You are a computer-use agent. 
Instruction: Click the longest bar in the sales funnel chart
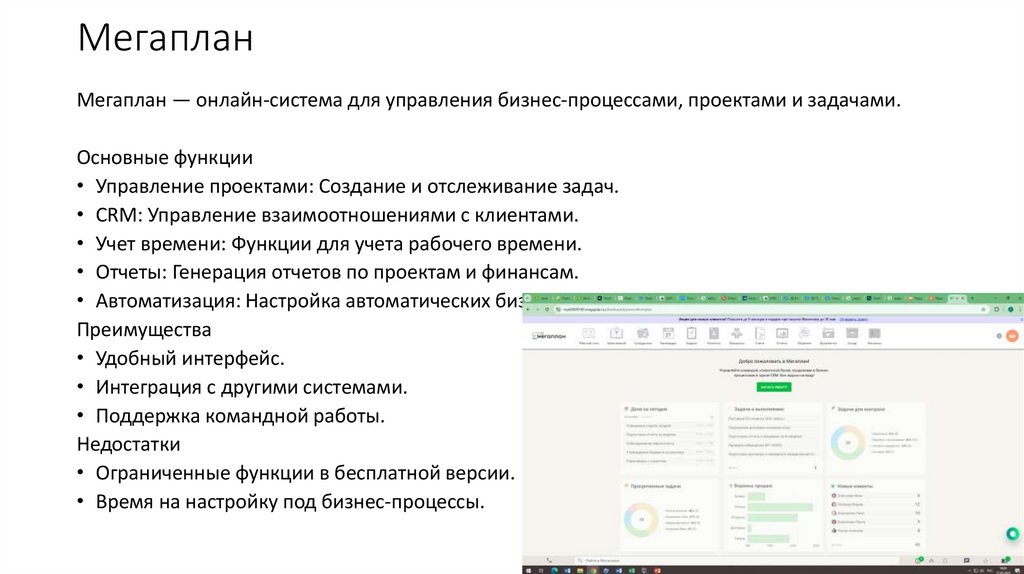780,507
